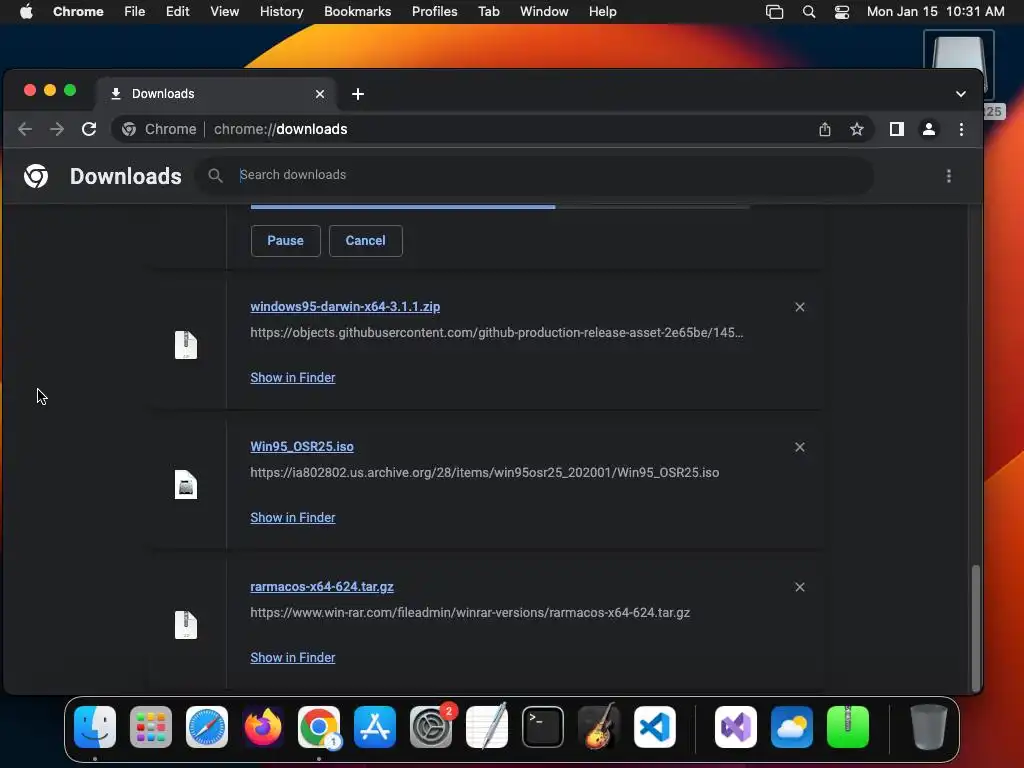Screen dimensions: 1024x768
Task: Open the Tab menu
Action: click(x=488, y=12)
